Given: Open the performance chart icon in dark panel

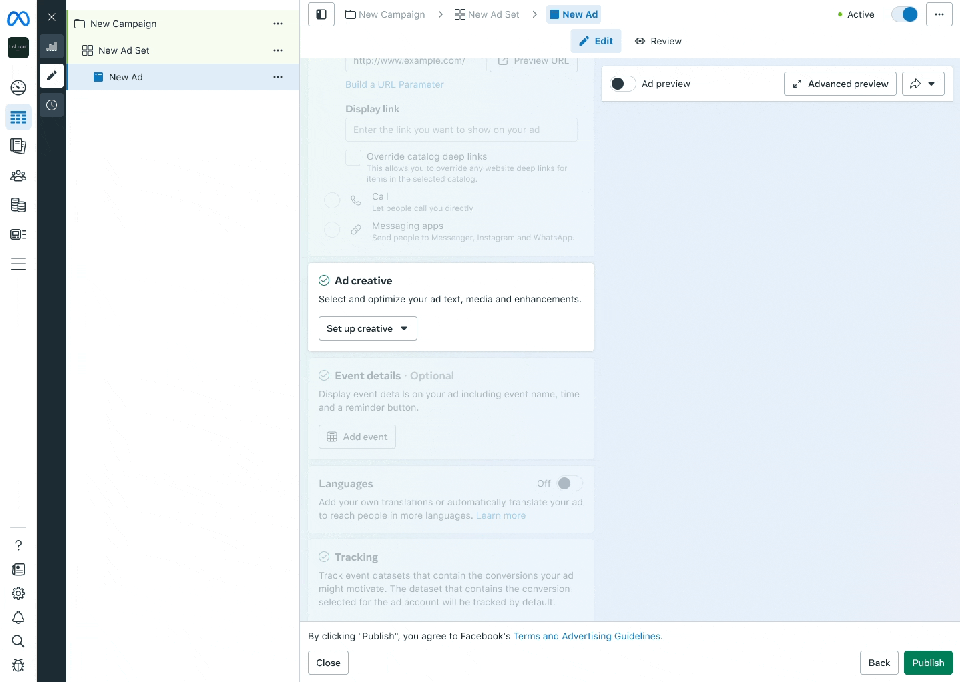Looking at the screenshot, I should 52,47.
